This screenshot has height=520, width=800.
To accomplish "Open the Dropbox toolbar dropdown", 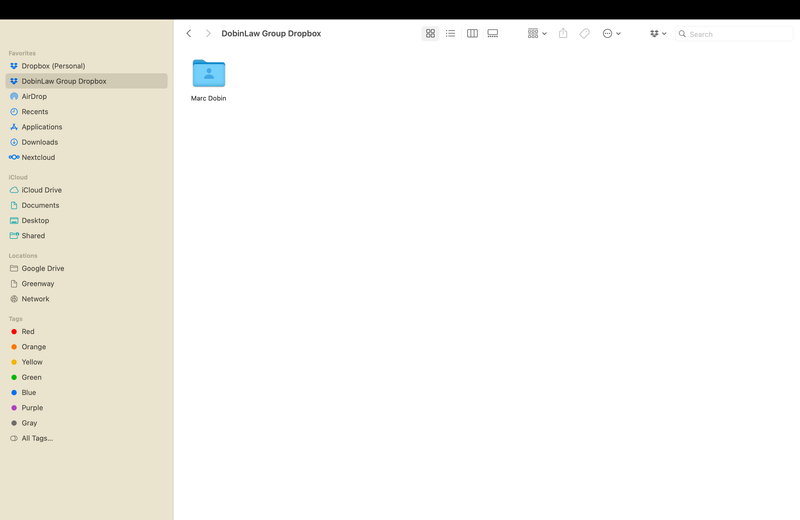I will [x=658, y=33].
